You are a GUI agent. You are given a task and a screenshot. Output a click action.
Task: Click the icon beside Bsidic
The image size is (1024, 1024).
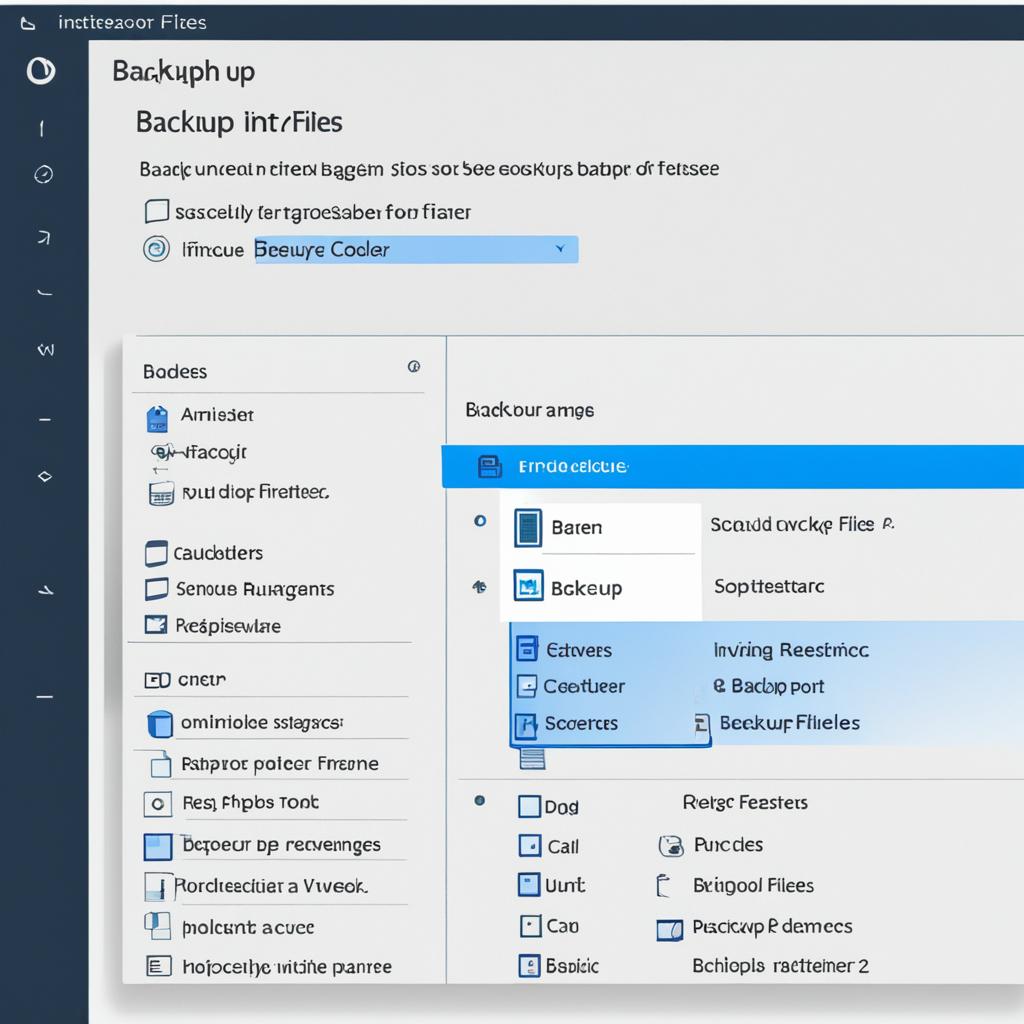(529, 965)
